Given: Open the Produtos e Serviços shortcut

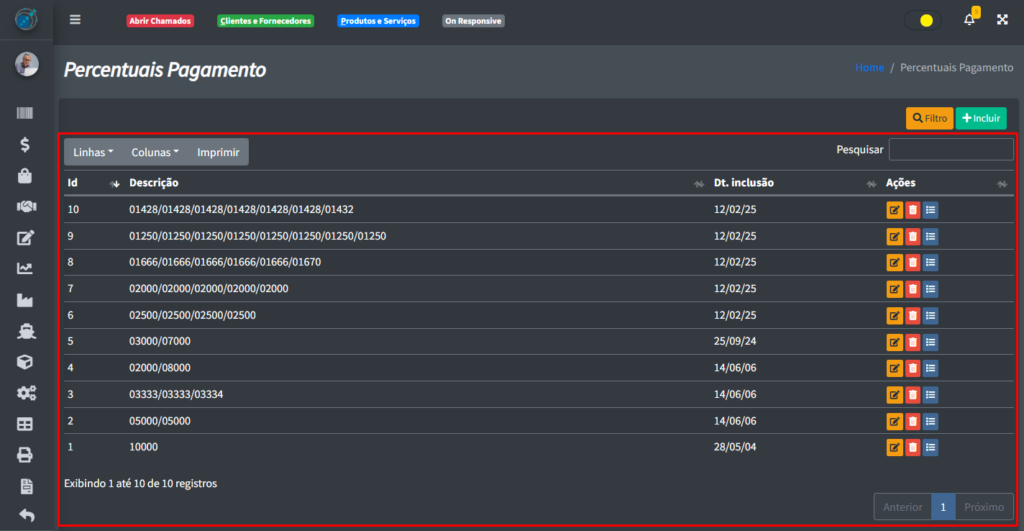Looking at the screenshot, I should [x=378, y=21].
